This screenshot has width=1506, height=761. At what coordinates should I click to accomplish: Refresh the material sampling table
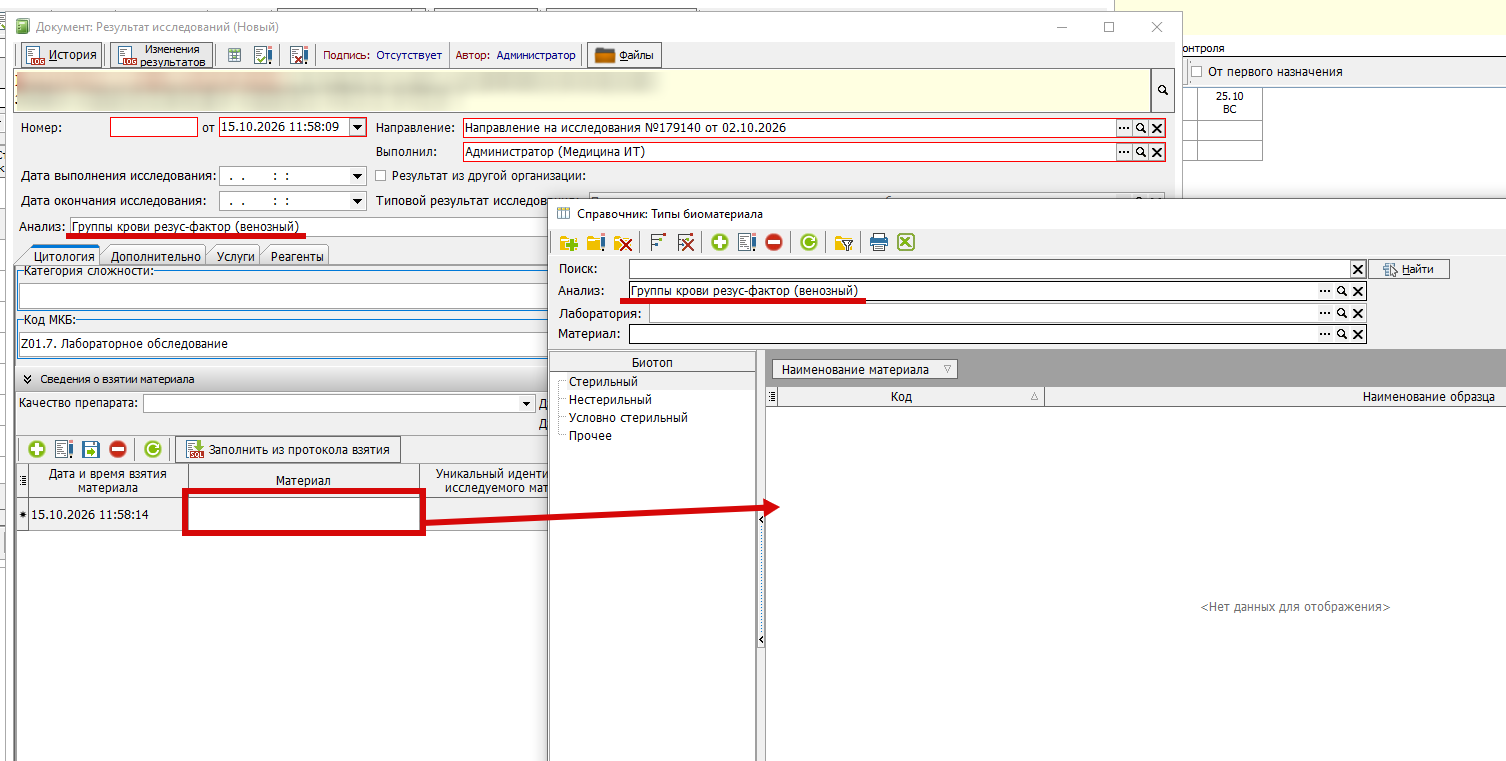tap(153, 450)
